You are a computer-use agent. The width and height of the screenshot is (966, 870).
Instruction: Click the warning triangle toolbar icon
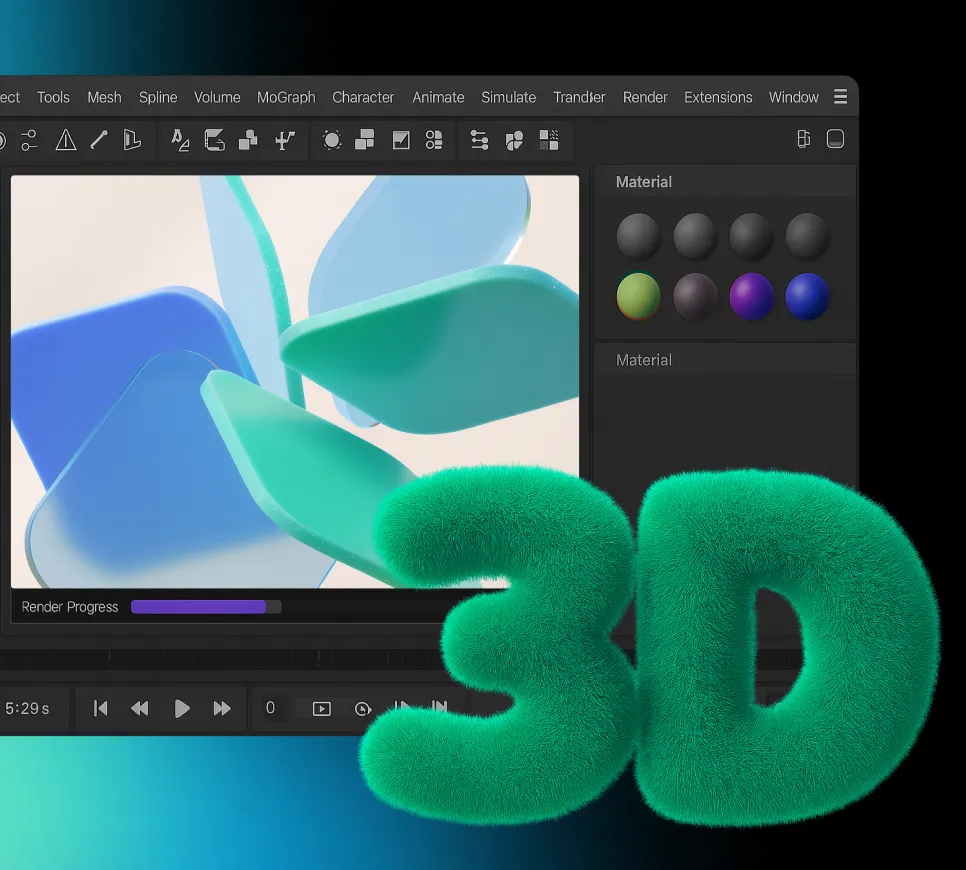point(66,140)
